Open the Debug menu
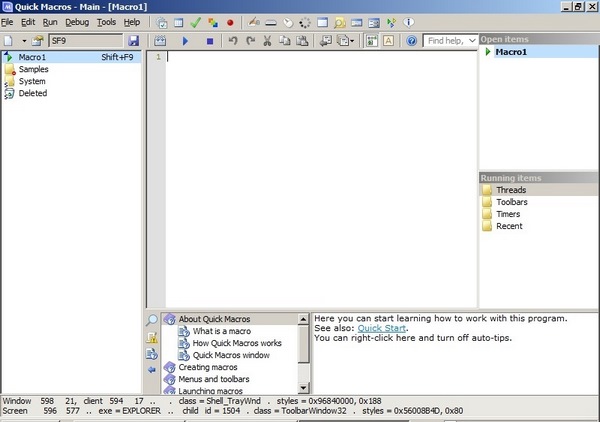The width and height of the screenshot is (600, 422). (77, 23)
